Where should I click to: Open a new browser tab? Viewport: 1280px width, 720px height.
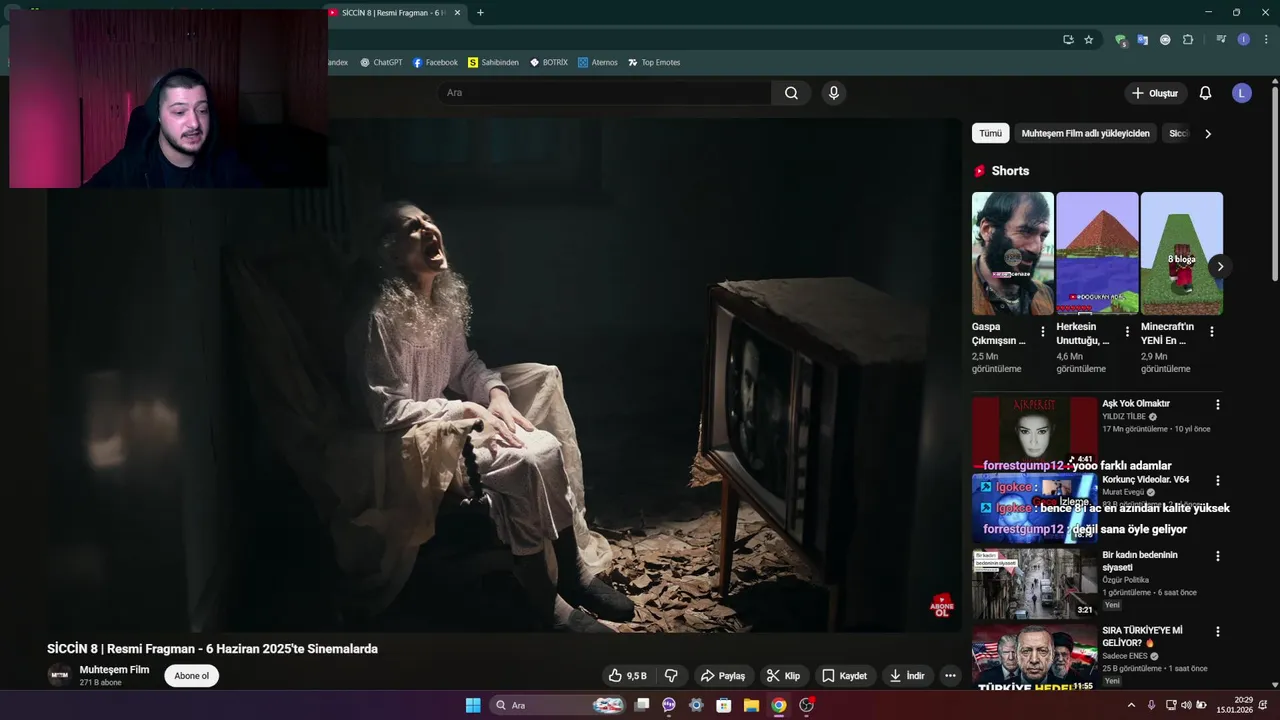point(480,13)
